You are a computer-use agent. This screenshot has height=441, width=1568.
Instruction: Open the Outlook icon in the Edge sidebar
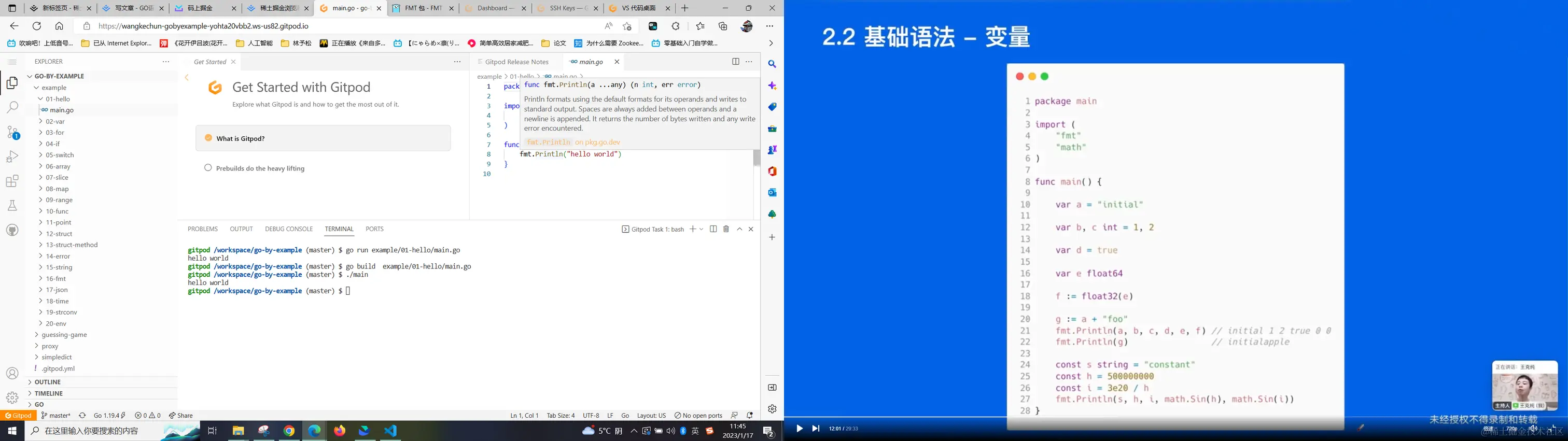click(772, 192)
